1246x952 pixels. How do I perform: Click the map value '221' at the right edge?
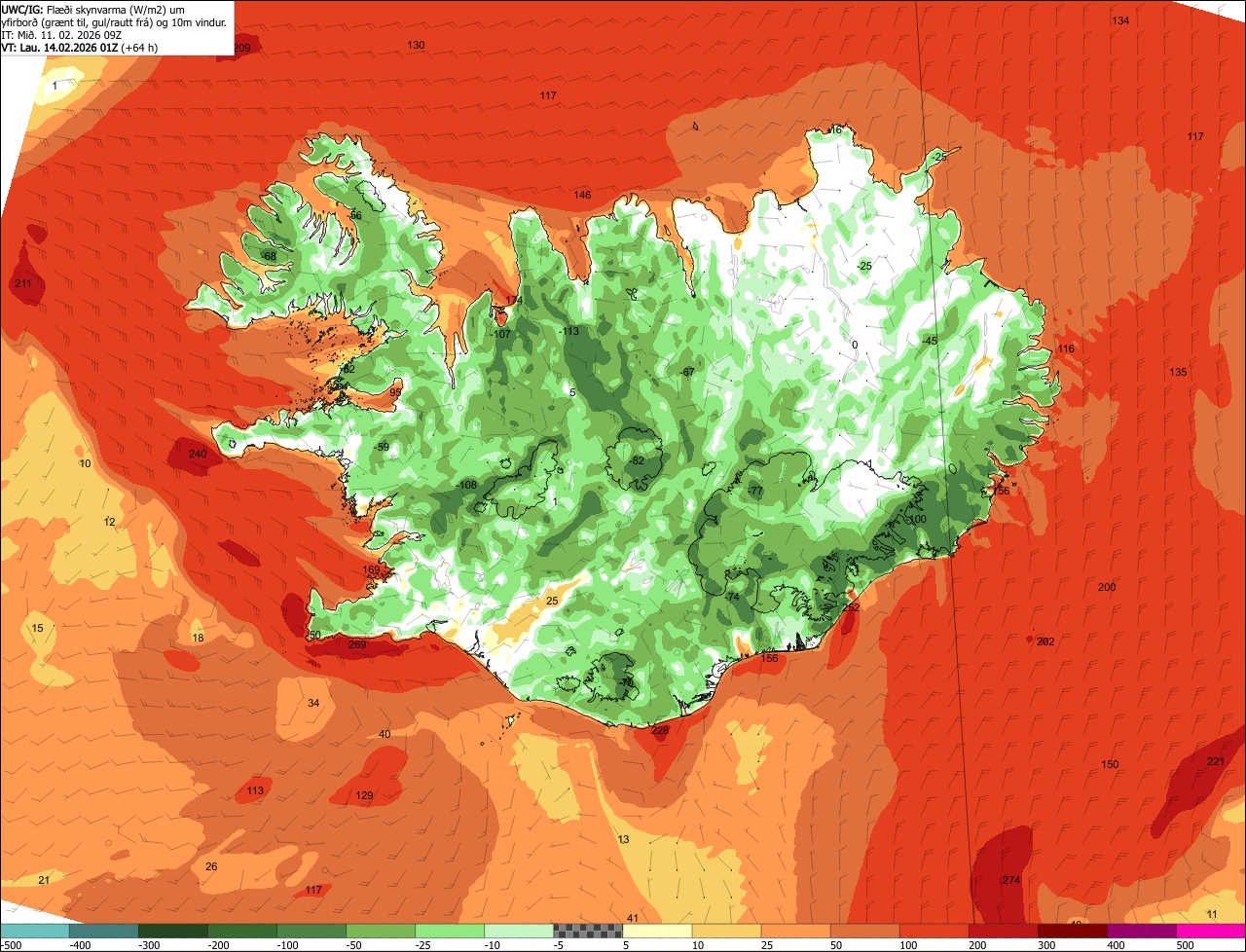1216,761
